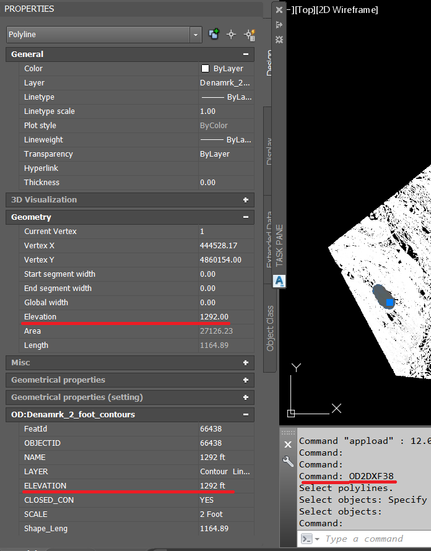Click object data ELEVATION value 1292 ft
431x551 pixels.
[x=226, y=486]
